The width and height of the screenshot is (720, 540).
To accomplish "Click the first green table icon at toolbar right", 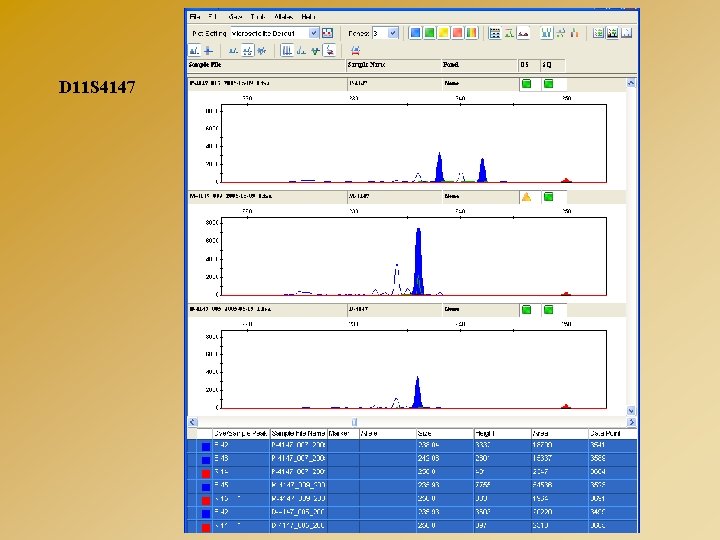I will tap(598, 33).
